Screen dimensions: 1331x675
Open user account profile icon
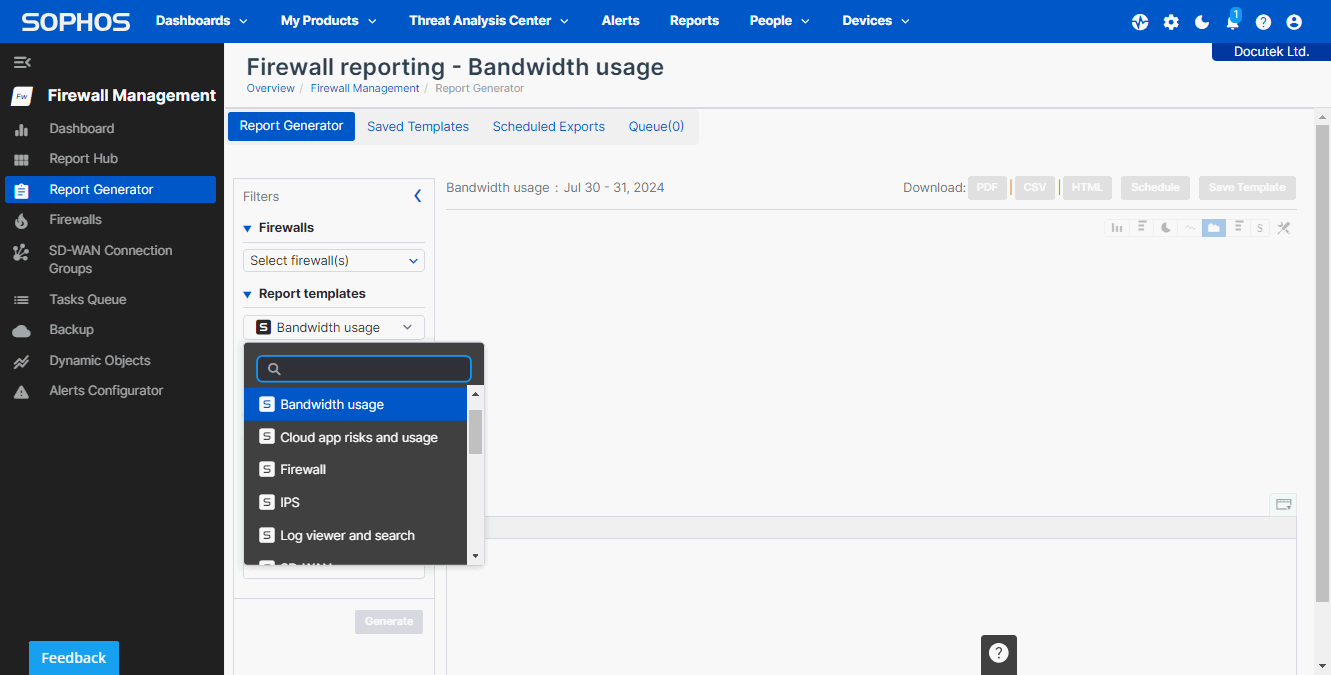tap(1294, 22)
